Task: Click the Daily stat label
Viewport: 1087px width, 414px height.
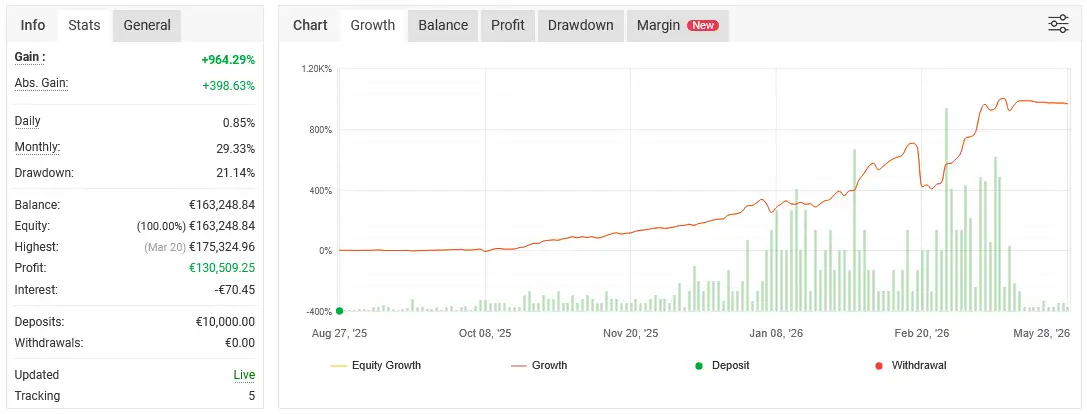Action: click(28, 121)
